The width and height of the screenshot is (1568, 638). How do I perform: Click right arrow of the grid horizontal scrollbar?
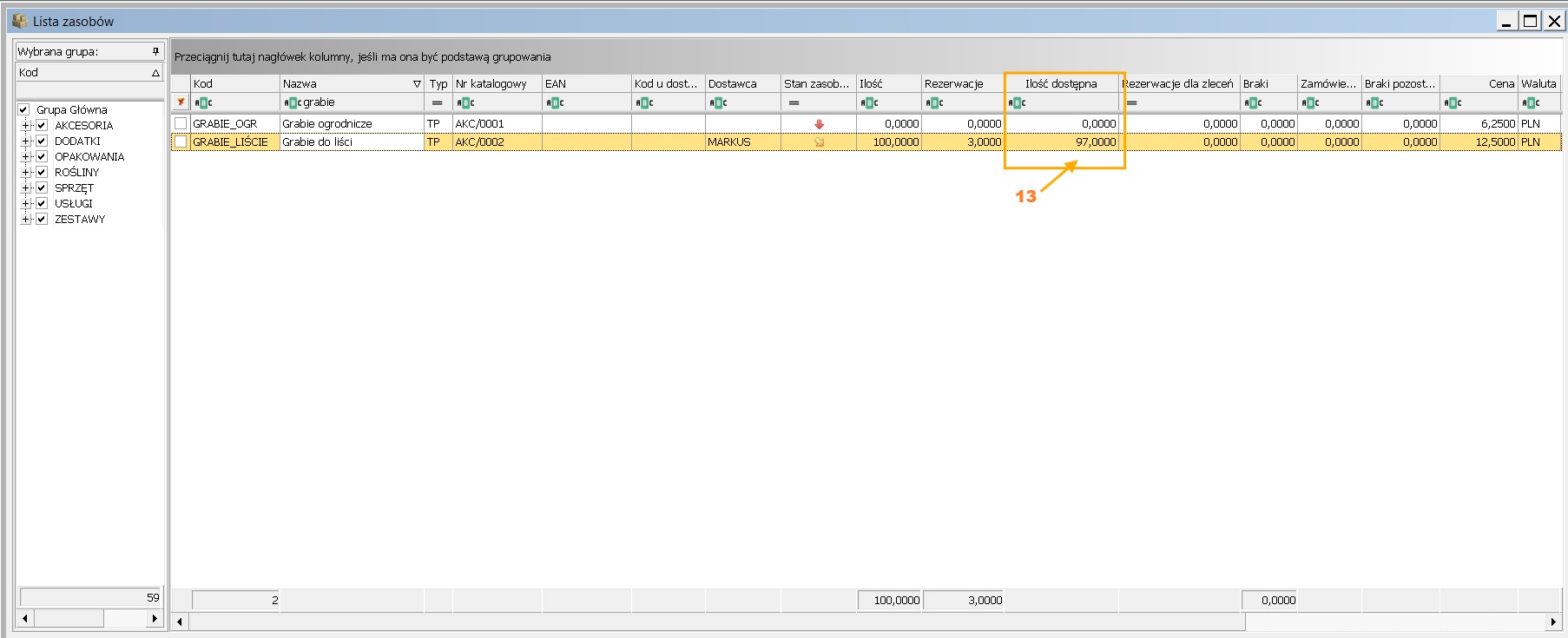click(x=1553, y=622)
